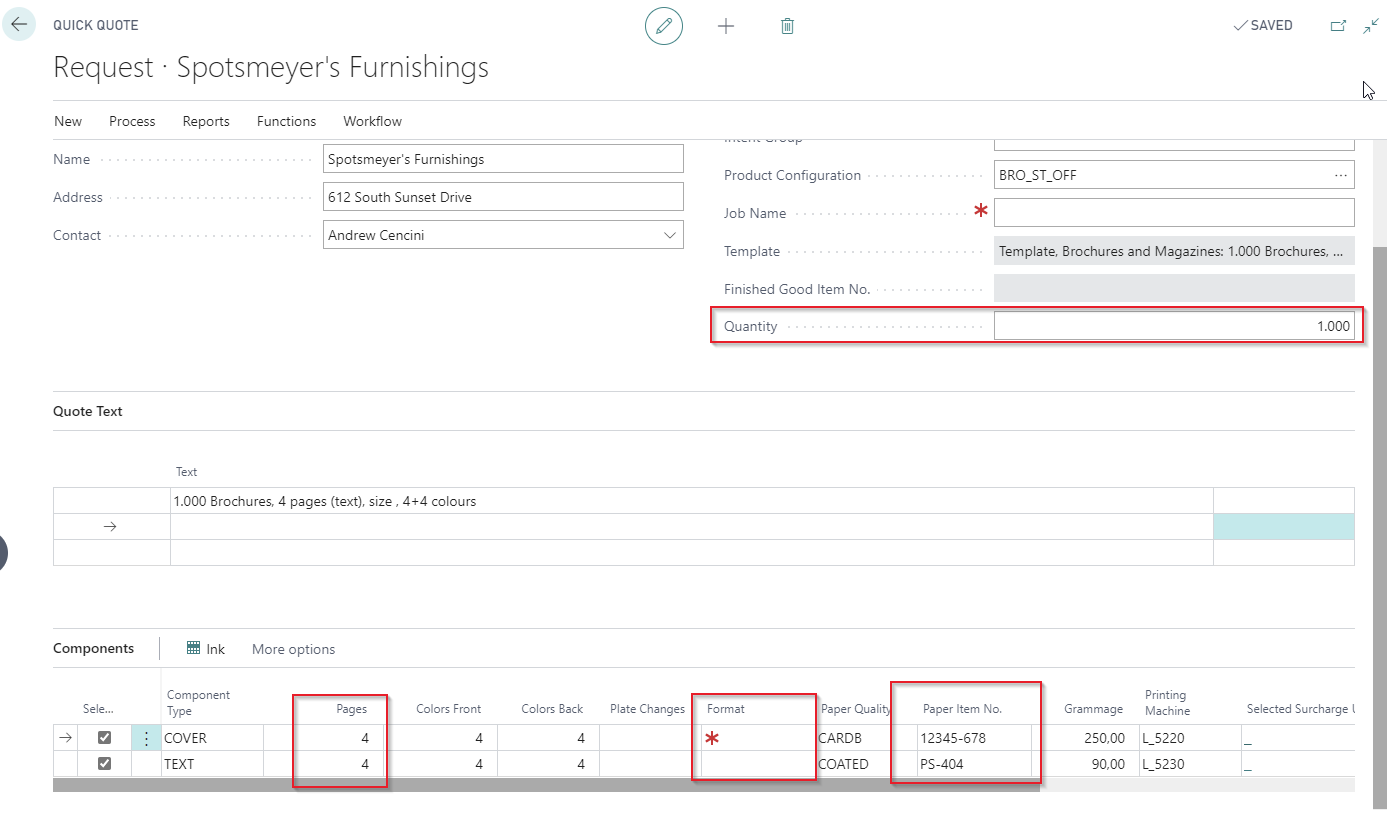Click More options in Components
The height and width of the screenshot is (822, 1392).
tap(293, 649)
